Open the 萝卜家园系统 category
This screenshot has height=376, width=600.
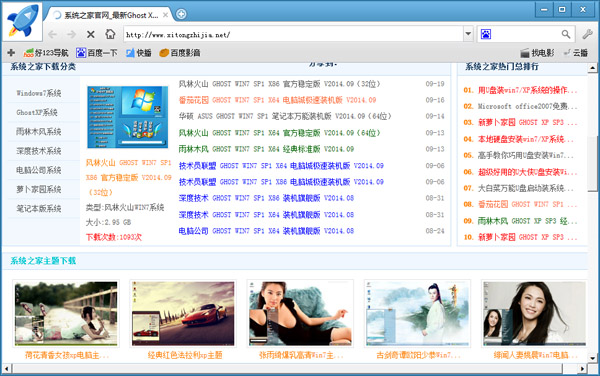click(39, 189)
